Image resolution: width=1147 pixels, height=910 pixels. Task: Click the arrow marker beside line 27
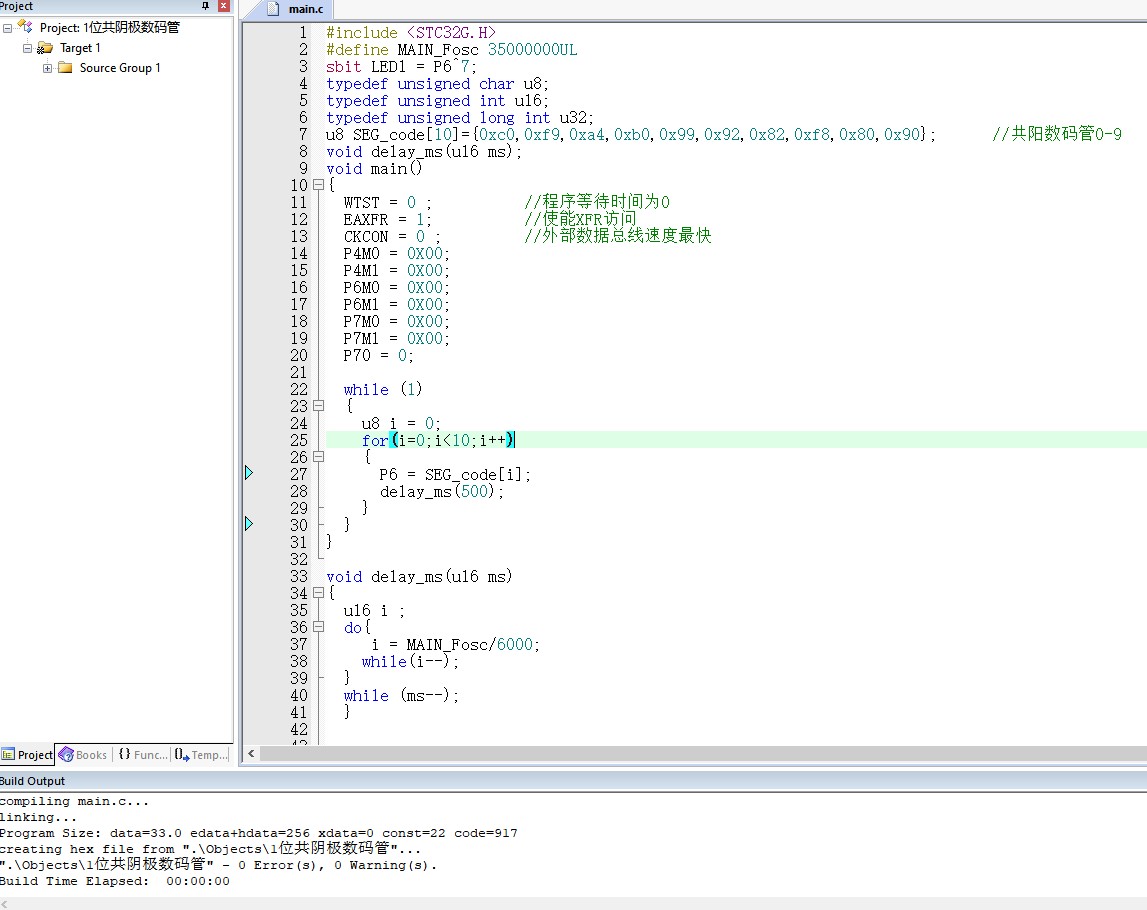point(249,473)
